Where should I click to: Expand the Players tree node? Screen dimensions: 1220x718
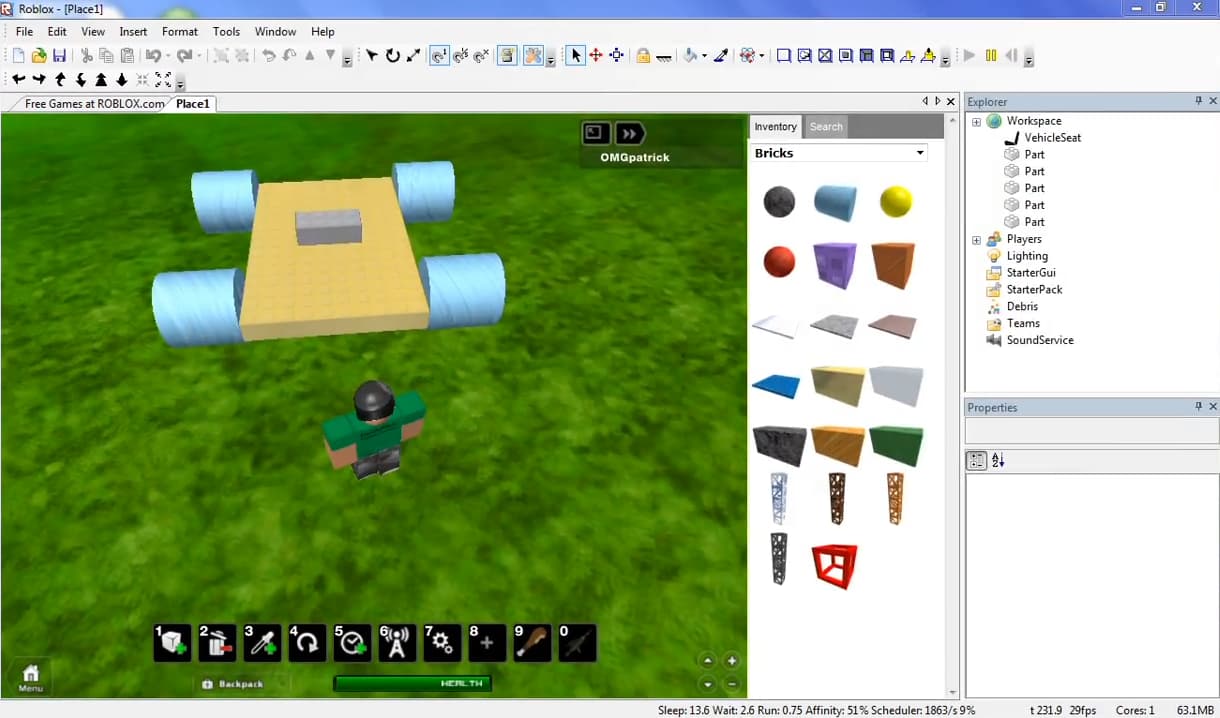click(x=976, y=240)
